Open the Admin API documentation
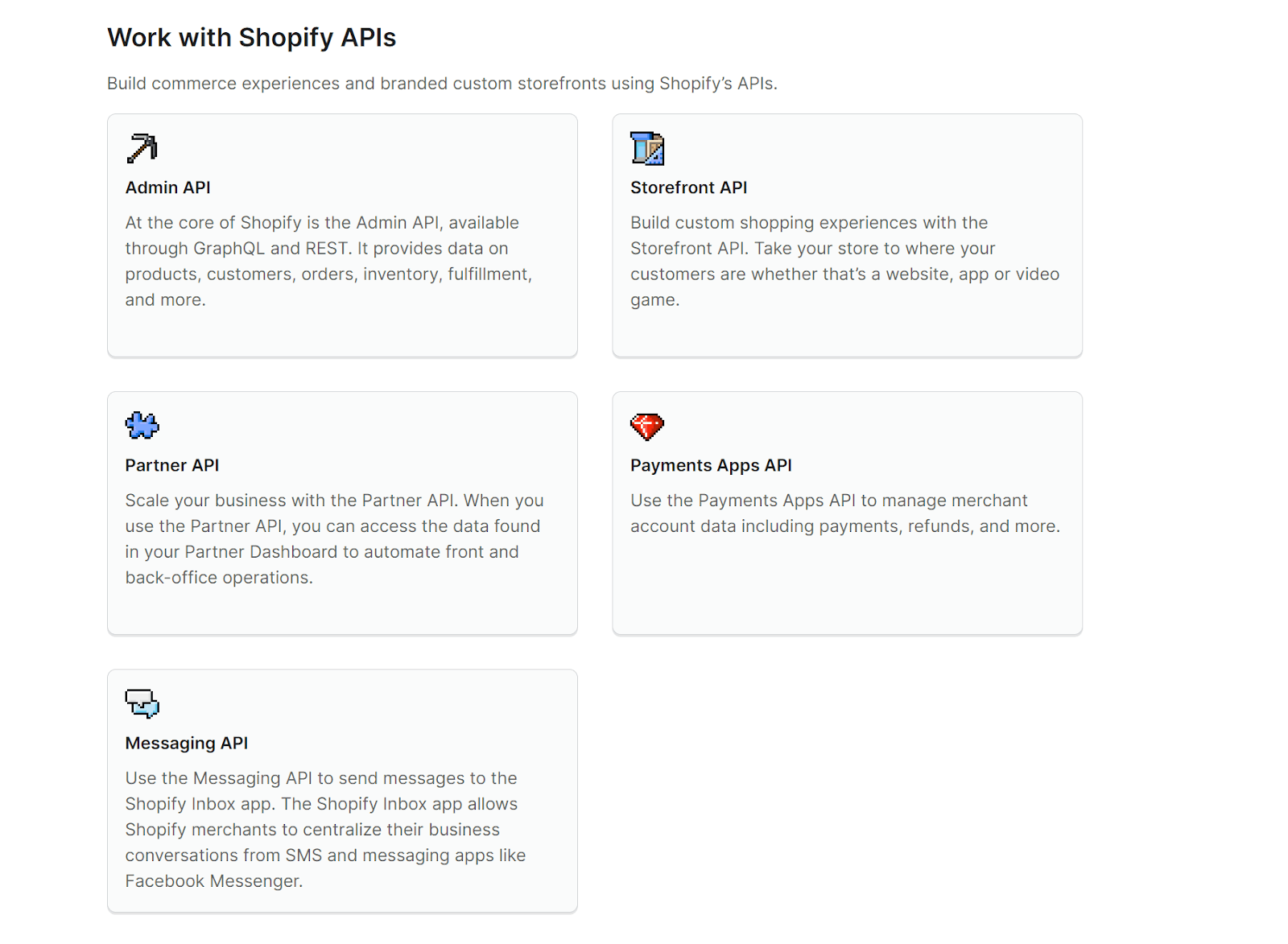1288x944 pixels. tap(167, 188)
